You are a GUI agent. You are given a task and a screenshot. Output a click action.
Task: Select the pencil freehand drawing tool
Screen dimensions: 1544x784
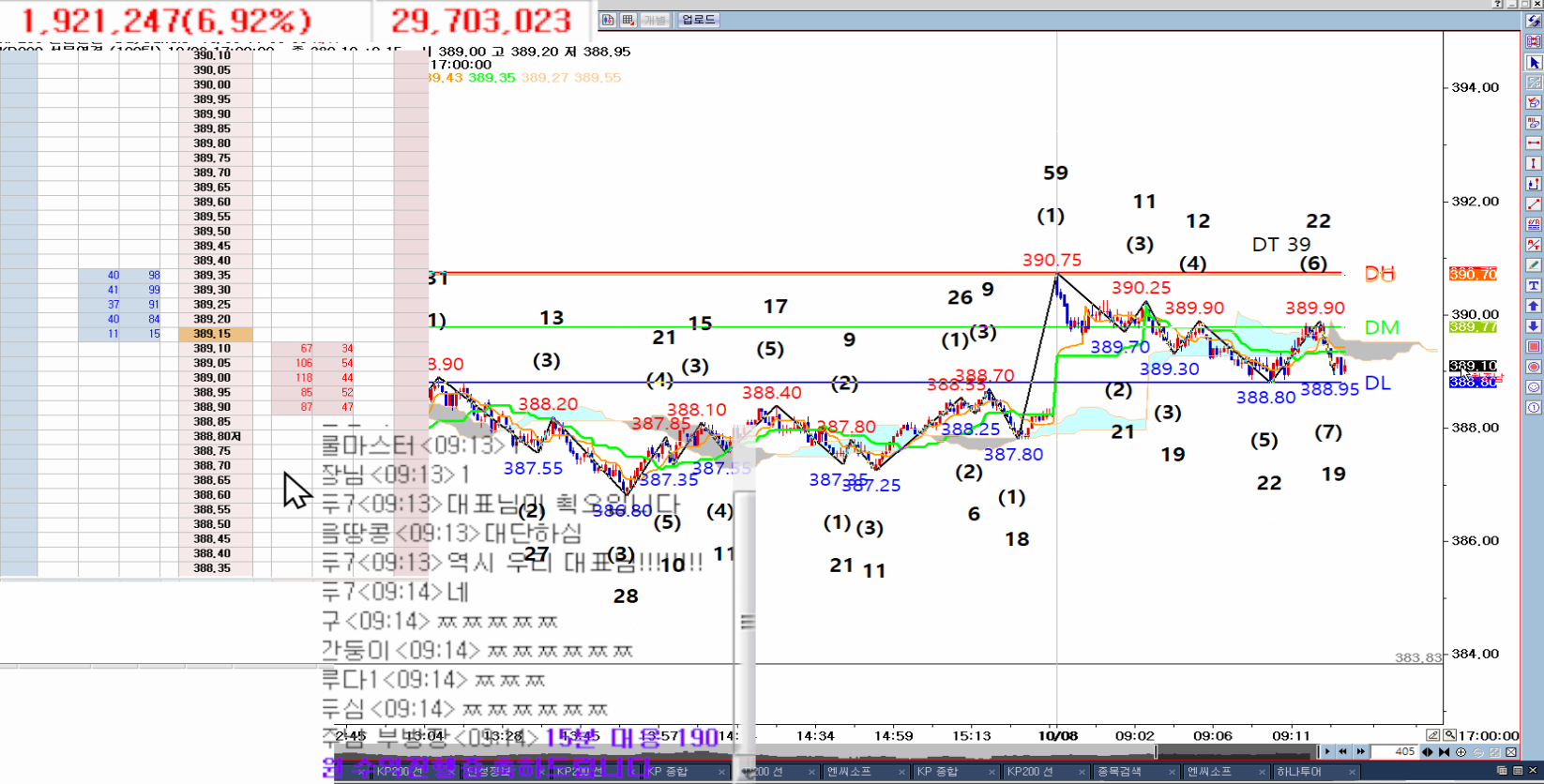click(1534, 265)
